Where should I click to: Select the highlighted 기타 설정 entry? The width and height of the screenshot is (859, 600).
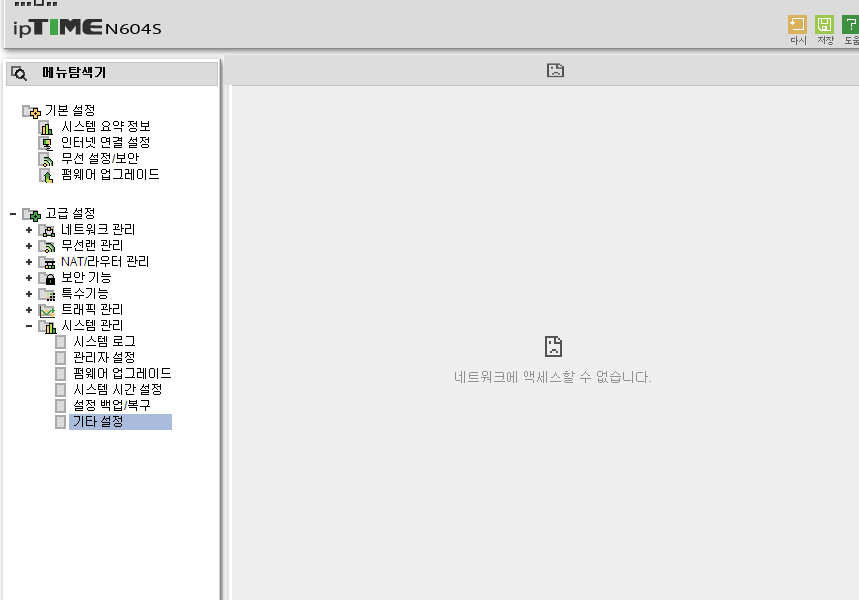point(121,422)
